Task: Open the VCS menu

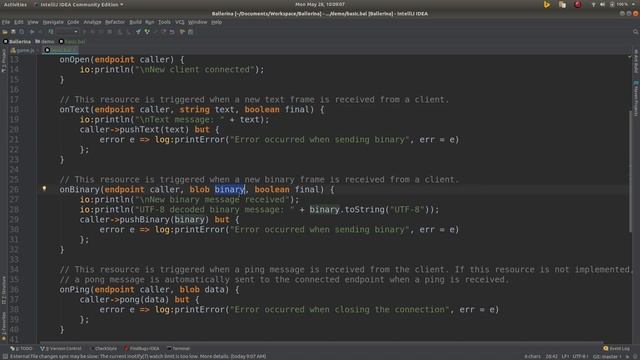Action: (180, 22)
